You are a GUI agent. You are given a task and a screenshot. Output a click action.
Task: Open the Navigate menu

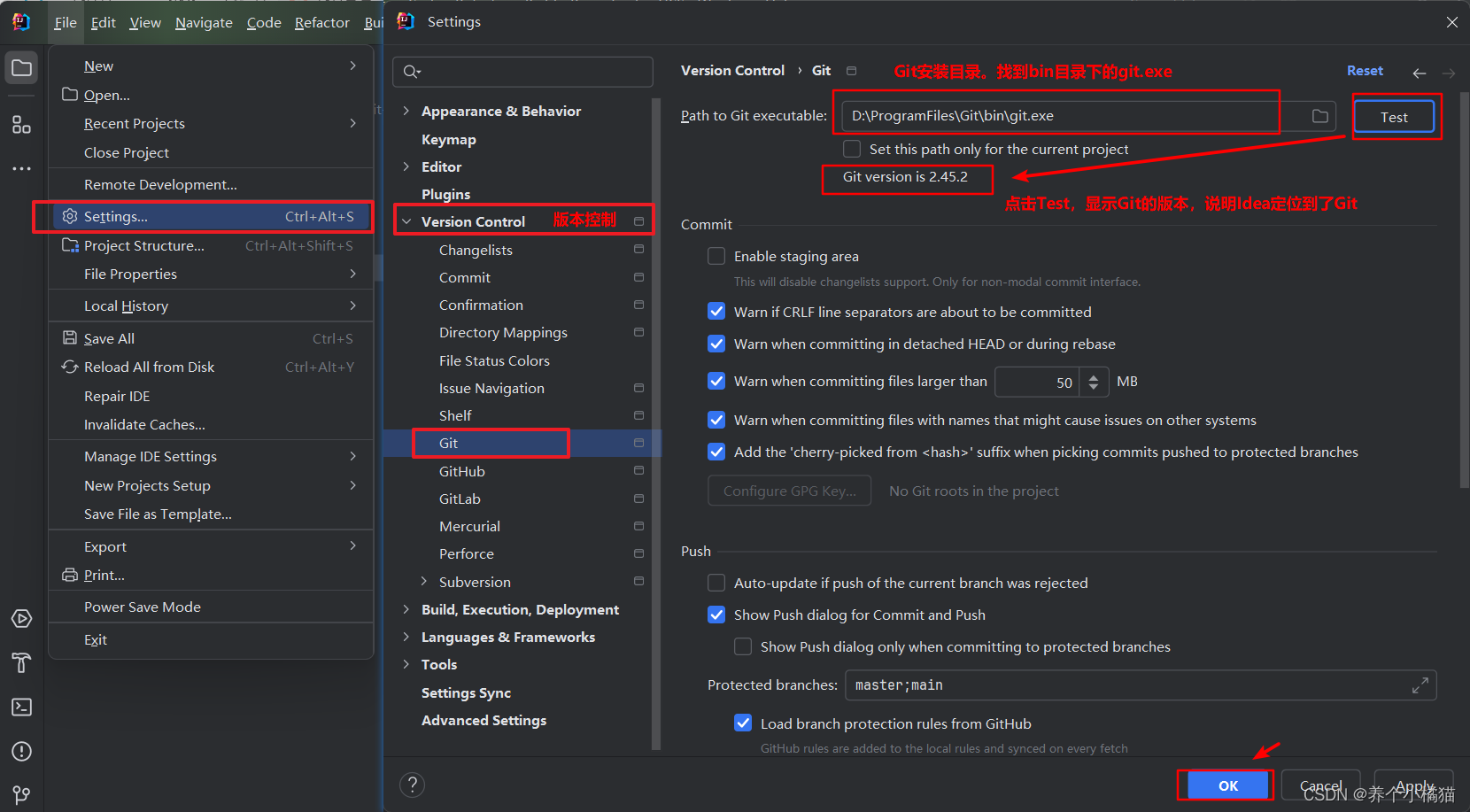(x=204, y=22)
